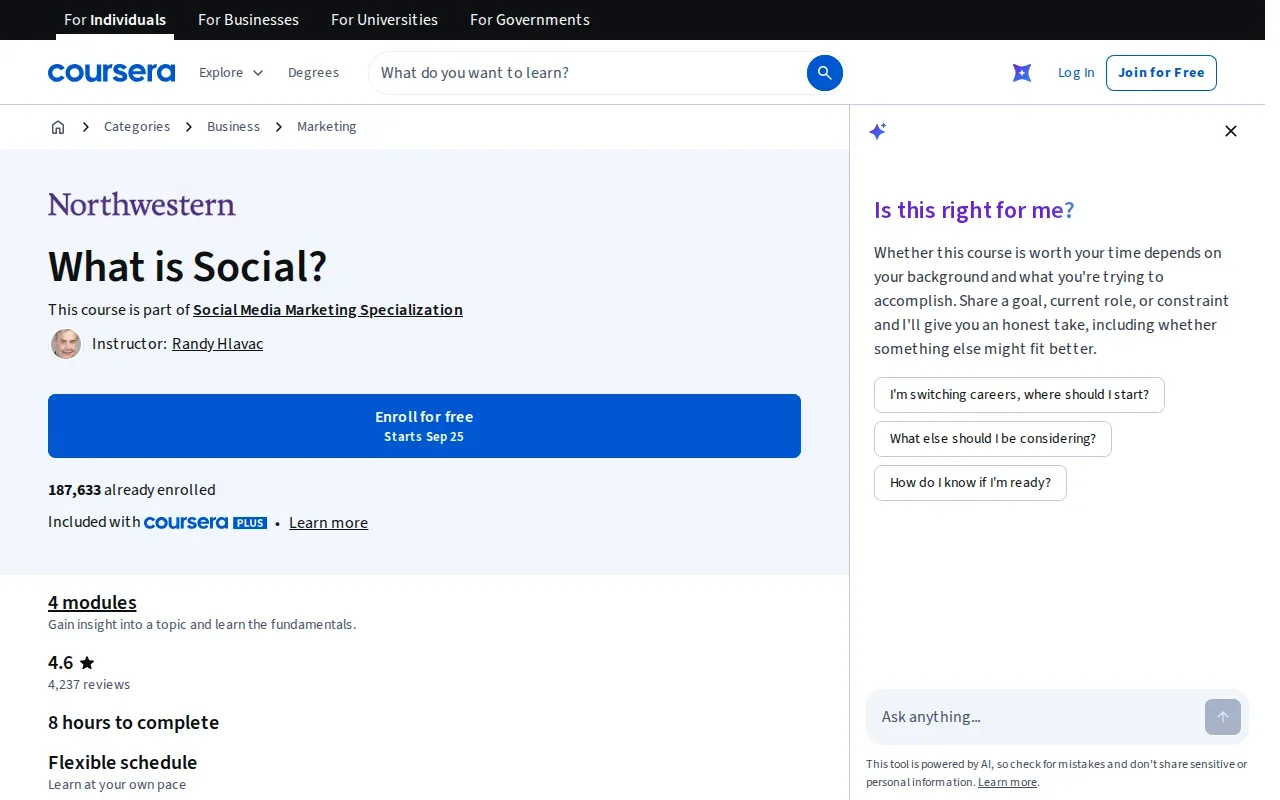The width and height of the screenshot is (1280, 800).
Task: Click the 'What is Social?' course title
Action: click(188, 266)
